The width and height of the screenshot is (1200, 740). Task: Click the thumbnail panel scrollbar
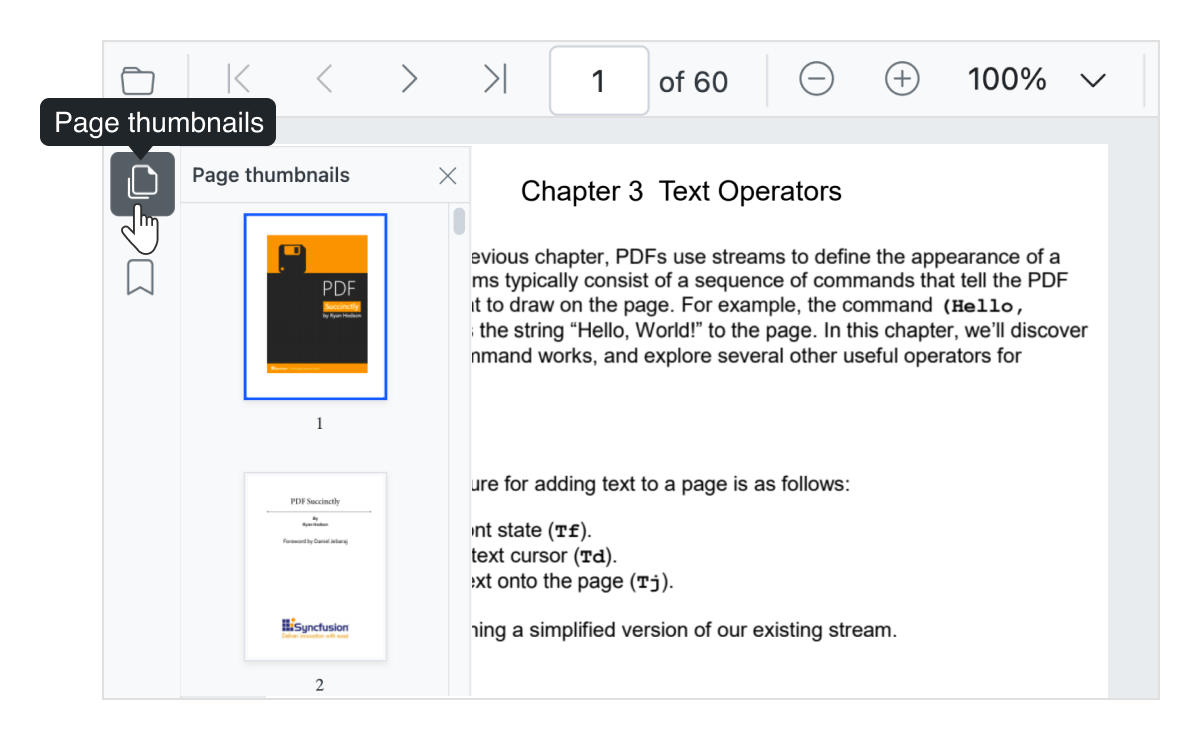tap(459, 222)
